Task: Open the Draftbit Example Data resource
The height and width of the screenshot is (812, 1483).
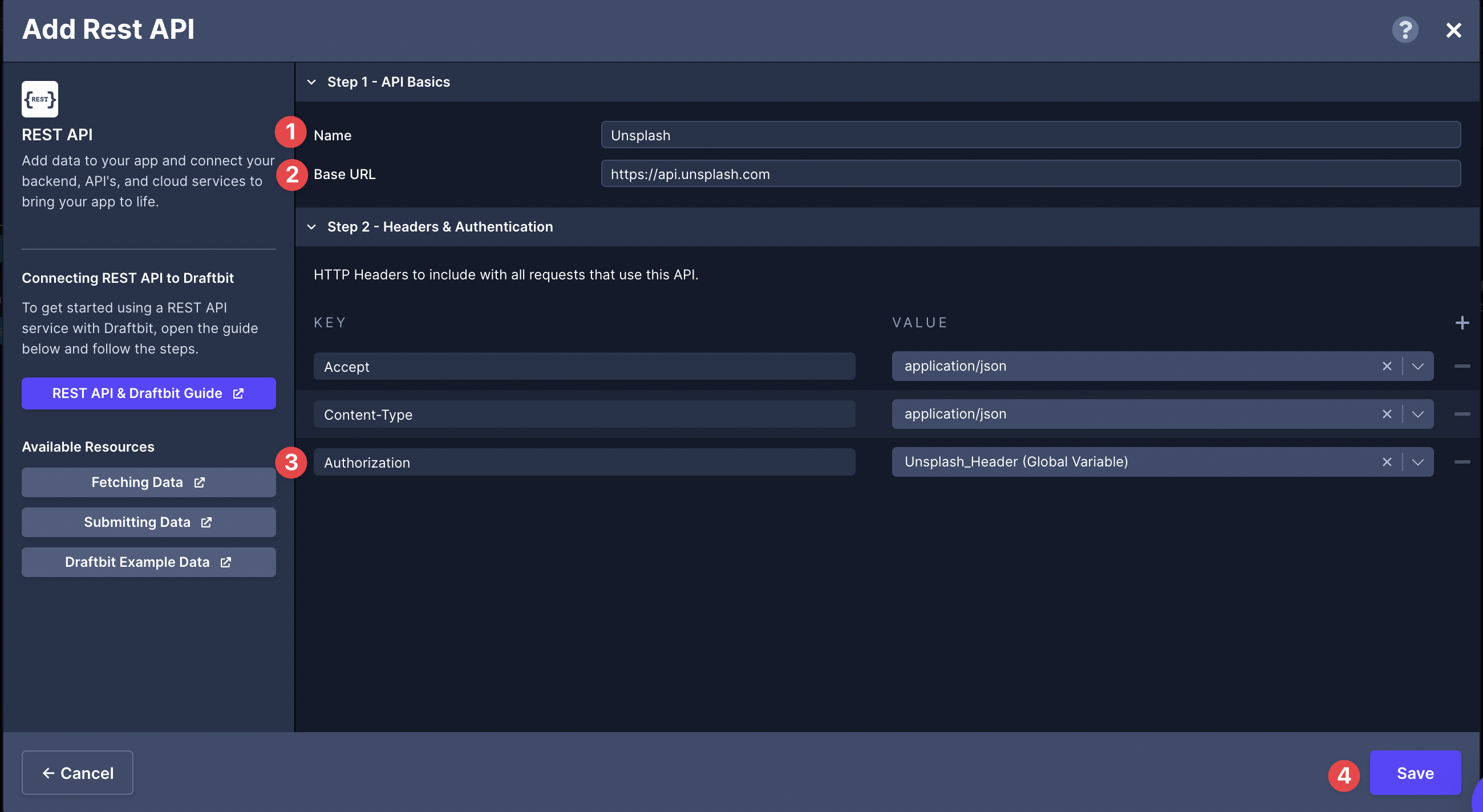Action: (148, 562)
